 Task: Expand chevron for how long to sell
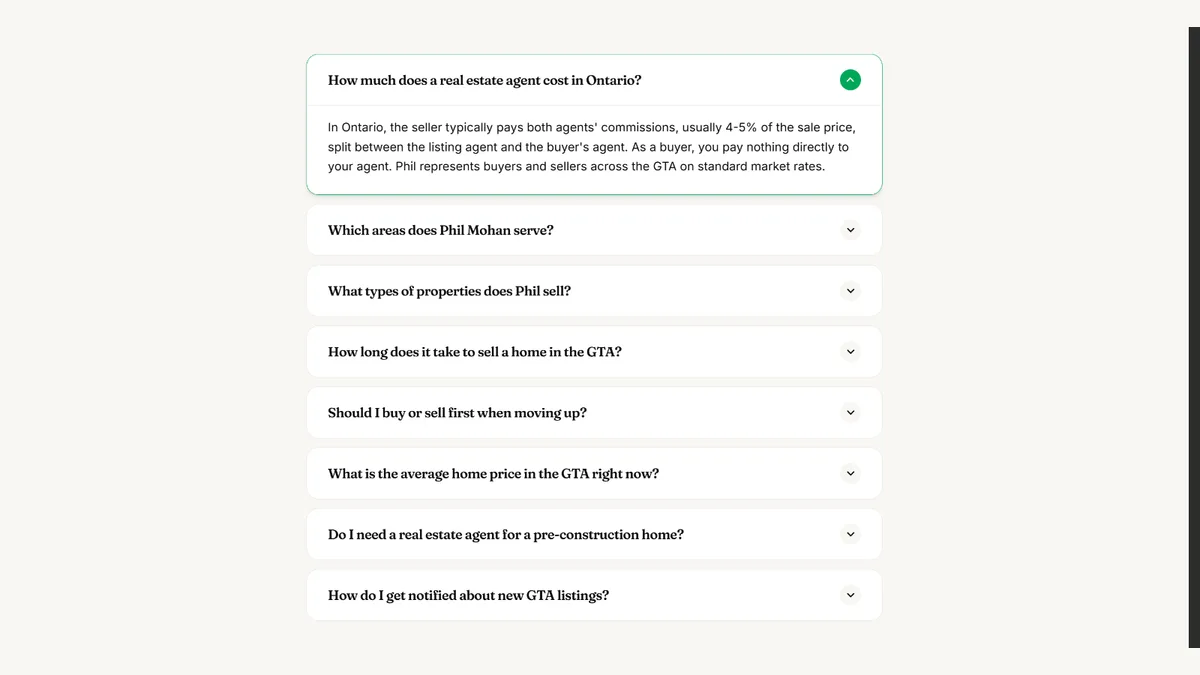(x=850, y=352)
